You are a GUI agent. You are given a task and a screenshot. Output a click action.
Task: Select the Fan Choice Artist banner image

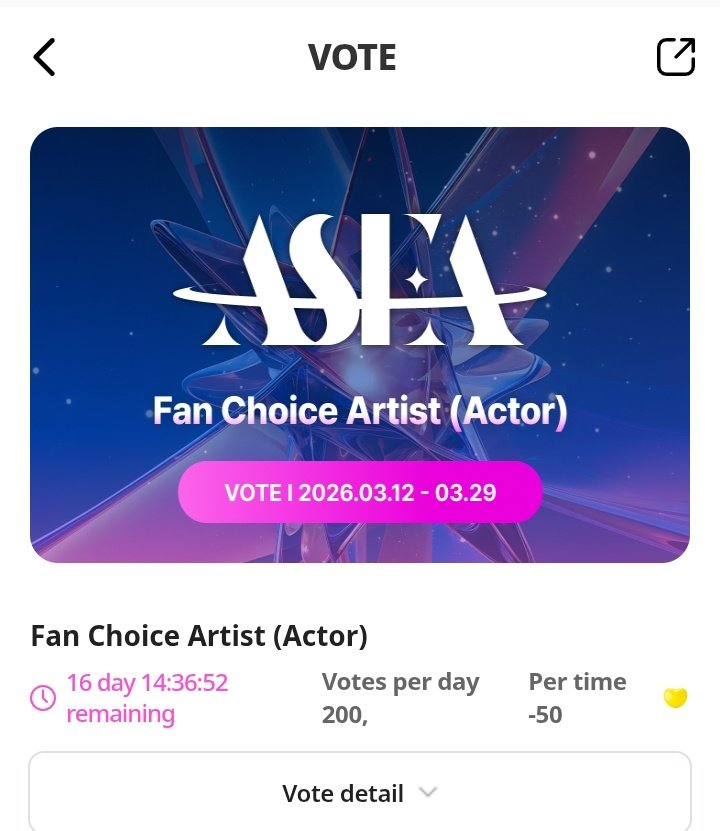click(360, 344)
